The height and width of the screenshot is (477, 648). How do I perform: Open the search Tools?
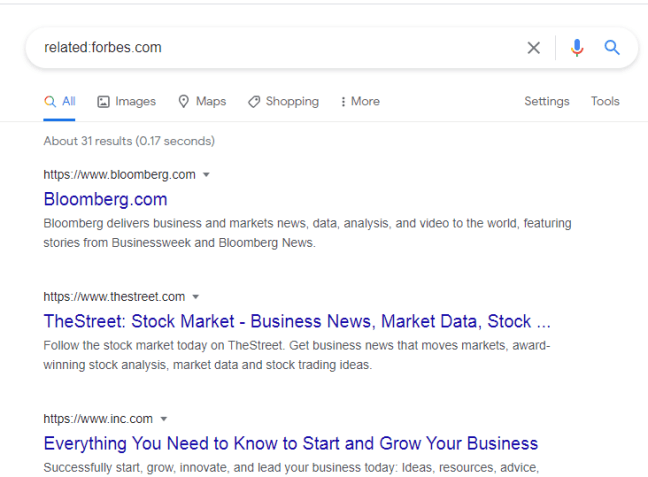(605, 101)
